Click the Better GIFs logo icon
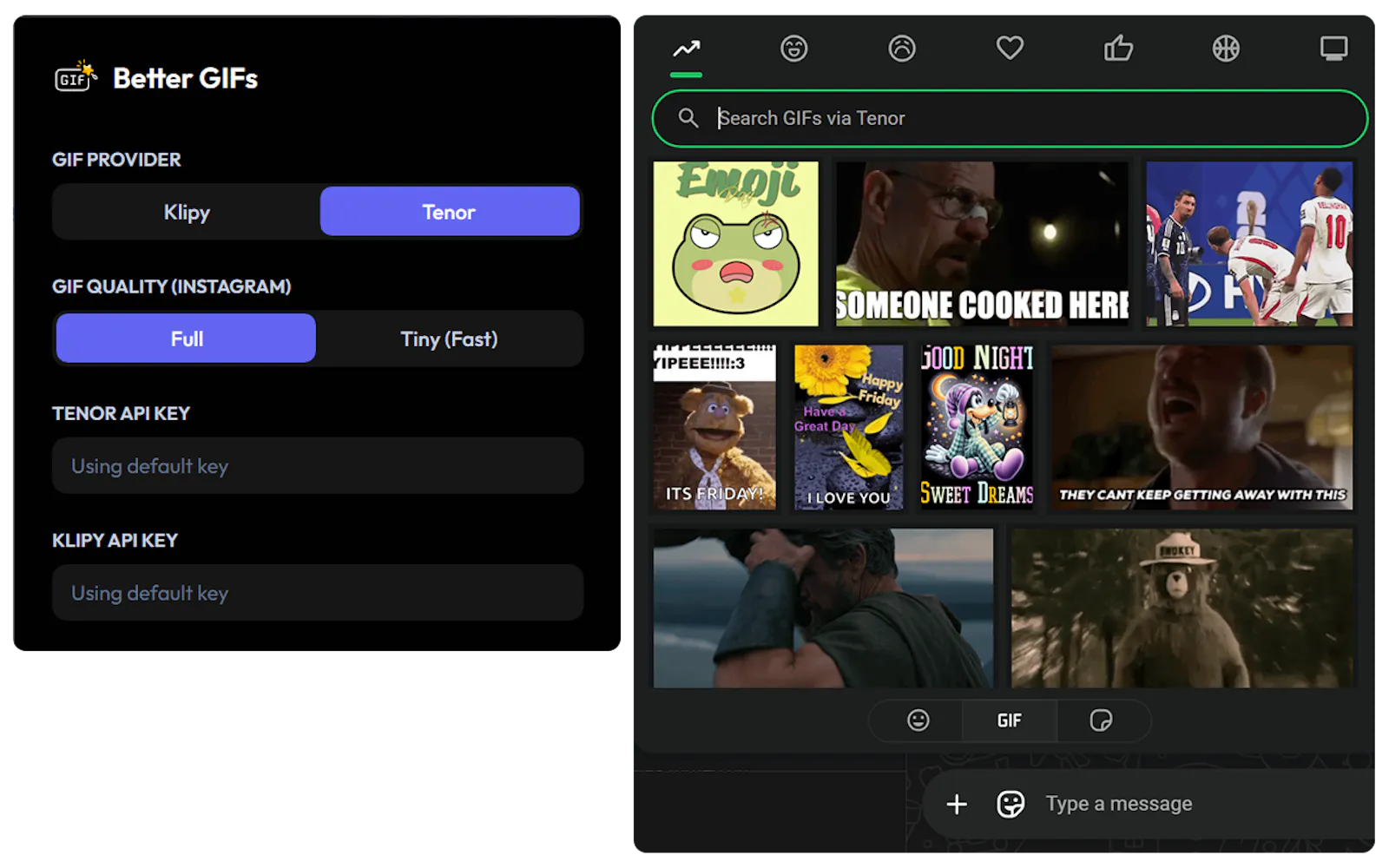1389x868 pixels. tap(76, 76)
